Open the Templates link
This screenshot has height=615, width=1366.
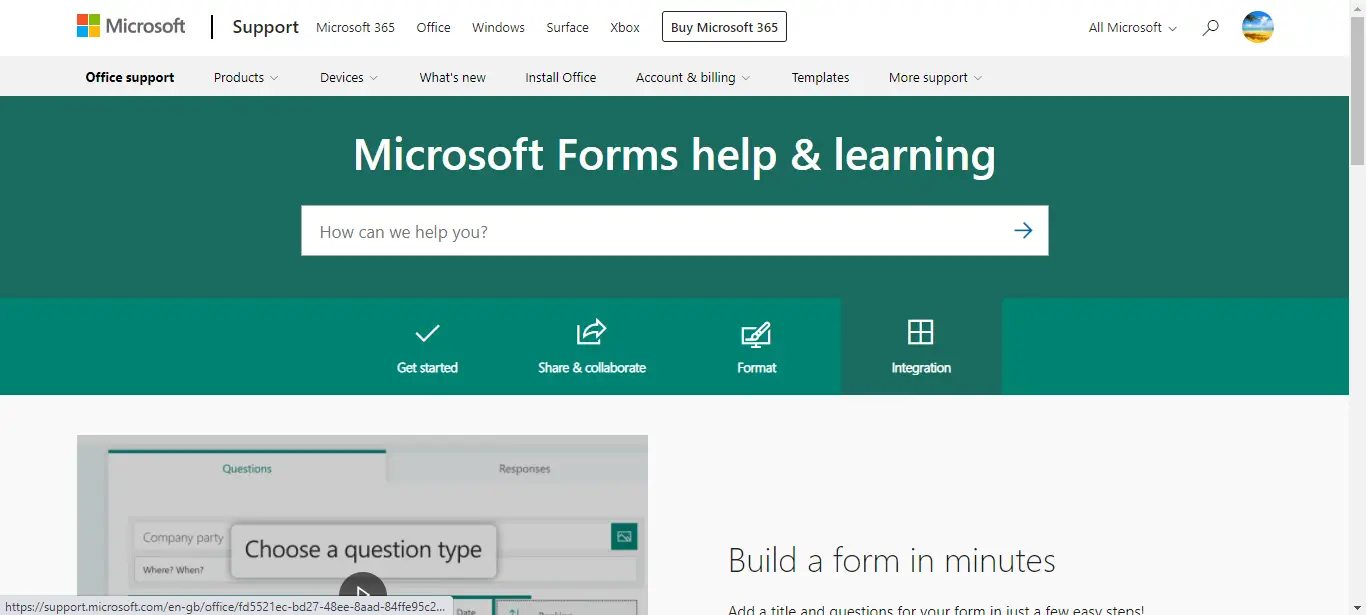click(821, 78)
